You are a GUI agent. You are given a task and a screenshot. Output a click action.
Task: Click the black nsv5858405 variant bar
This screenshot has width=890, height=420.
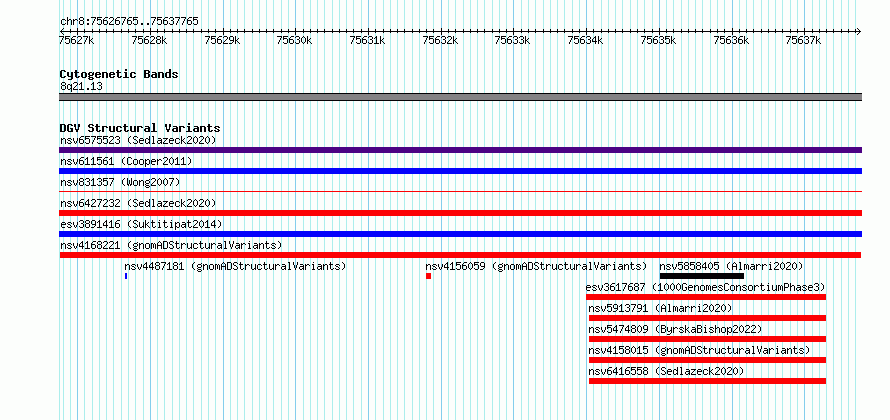702,276
